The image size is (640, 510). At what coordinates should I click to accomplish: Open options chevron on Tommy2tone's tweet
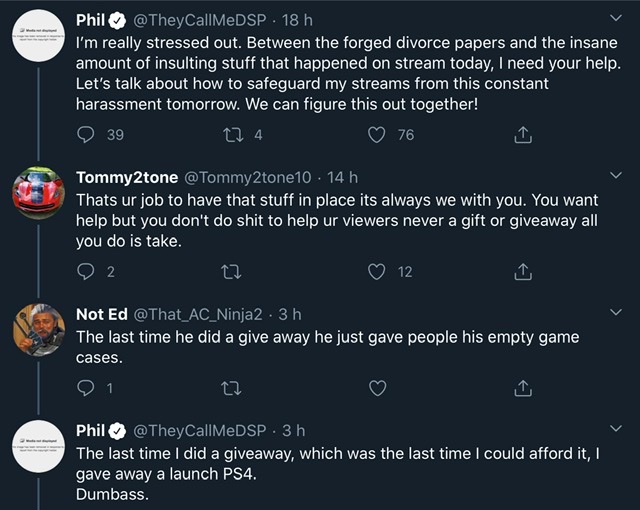616,175
